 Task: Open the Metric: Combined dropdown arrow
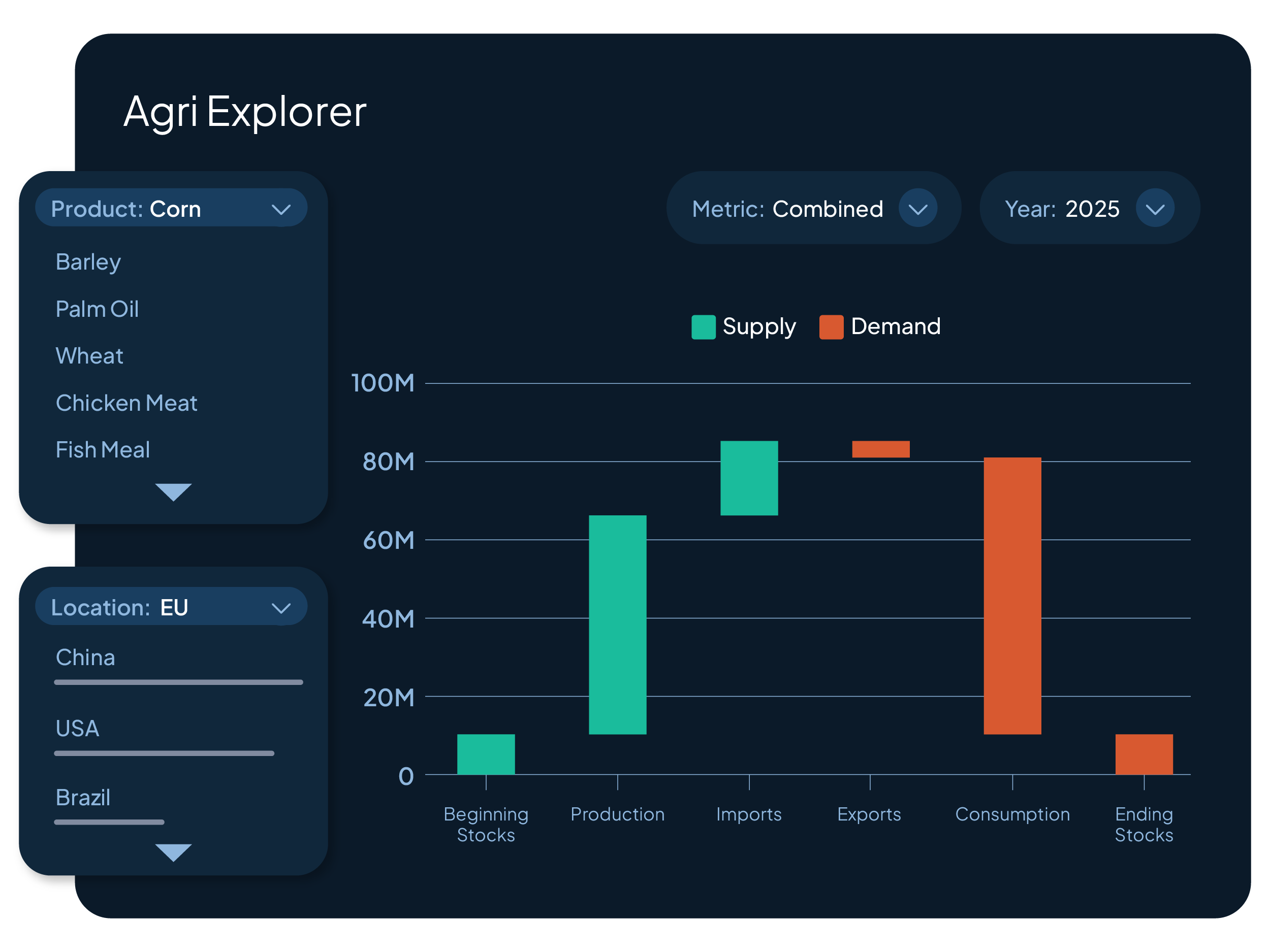(x=917, y=209)
